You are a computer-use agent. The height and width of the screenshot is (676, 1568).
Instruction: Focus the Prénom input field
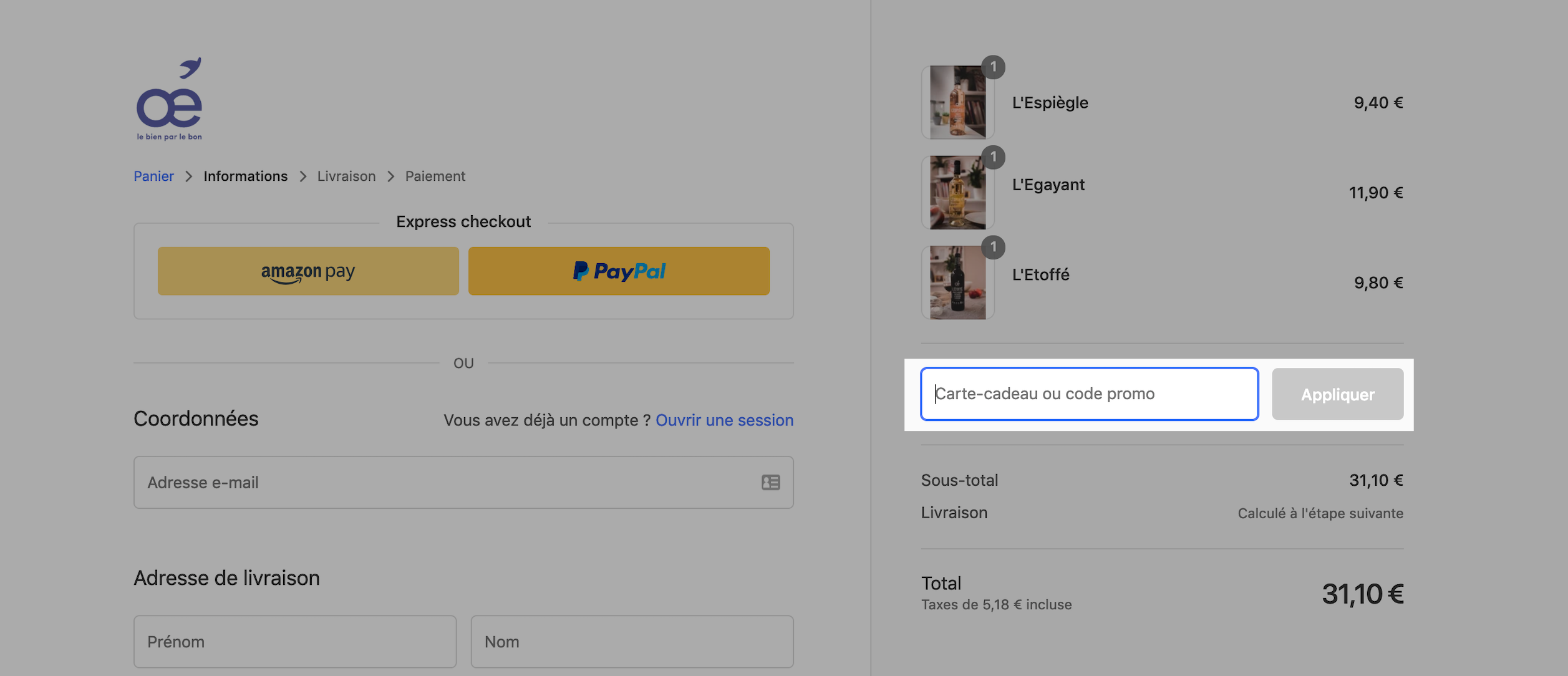295,642
